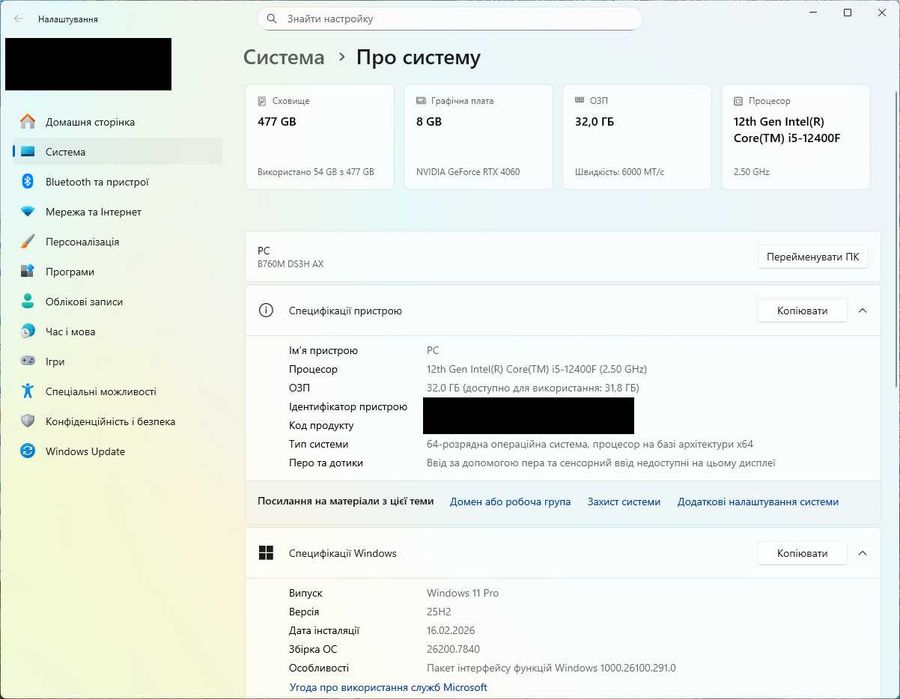
Task: Select Bluetooth та пристрої menu item
Action: tap(118, 181)
